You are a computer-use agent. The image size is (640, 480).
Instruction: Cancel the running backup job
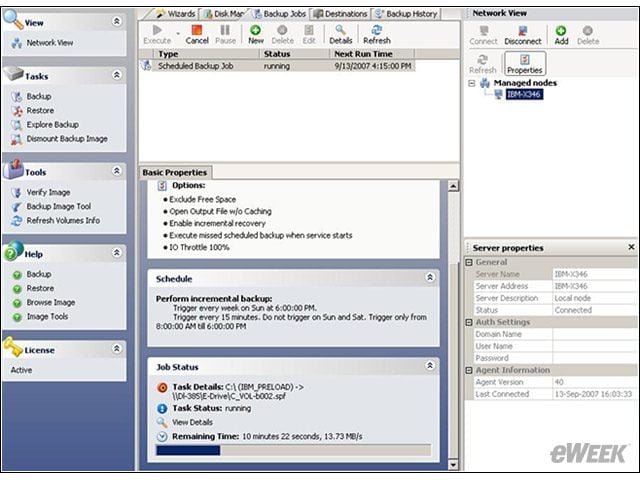tap(197, 34)
